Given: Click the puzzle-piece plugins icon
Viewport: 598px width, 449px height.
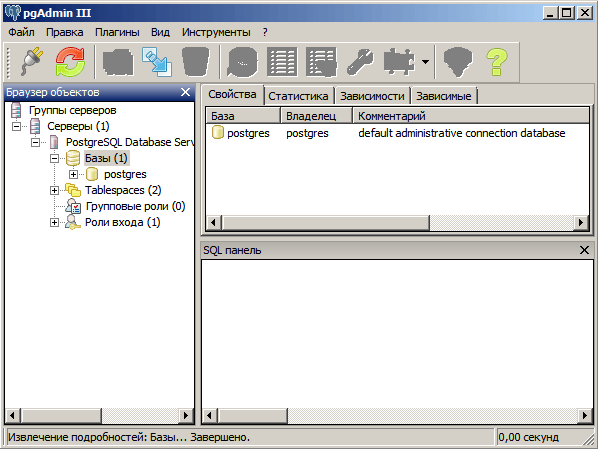Looking at the screenshot, I should [x=399, y=61].
